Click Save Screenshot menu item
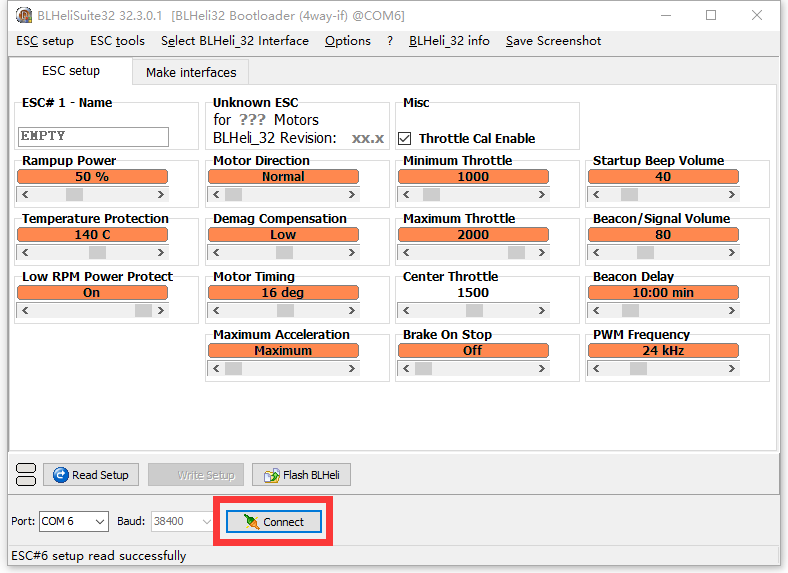This screenshot has height=573, width=788. pos(553,41)
